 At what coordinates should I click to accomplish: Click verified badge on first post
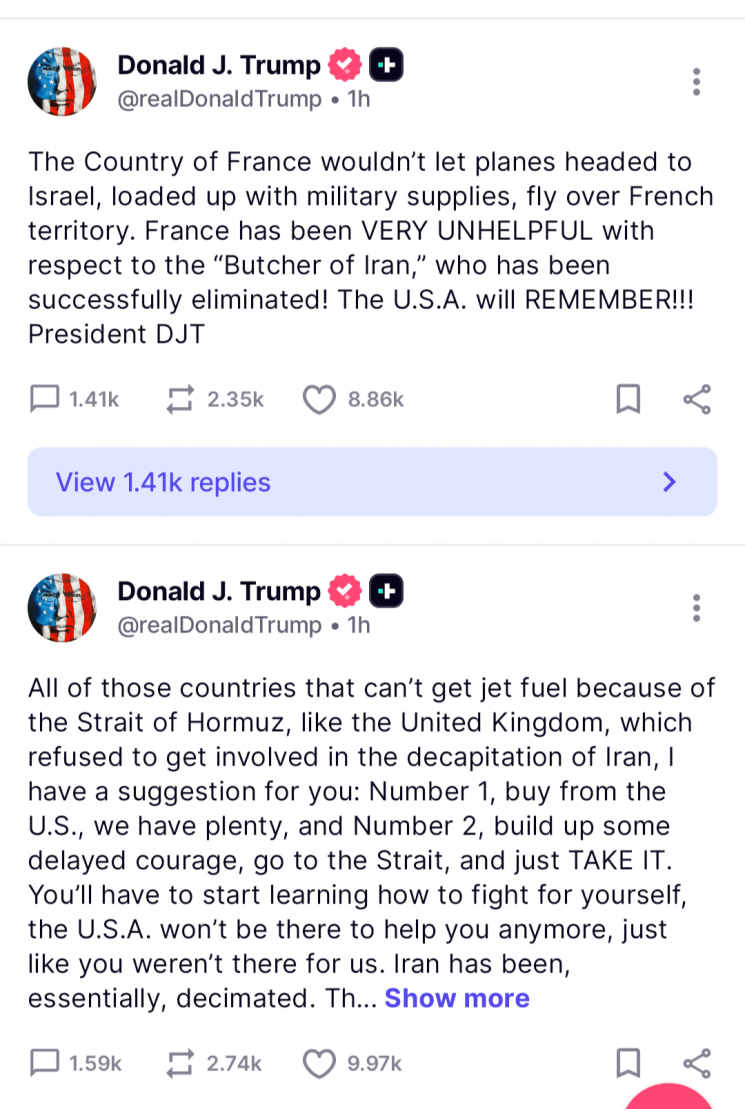tap(345, 66)
